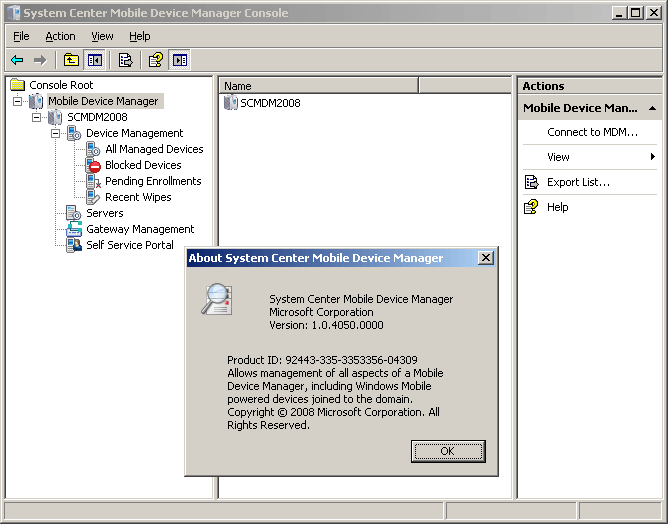Open the Help menu
The height and width of the screenshot is (524, 668).
point(140,36)
